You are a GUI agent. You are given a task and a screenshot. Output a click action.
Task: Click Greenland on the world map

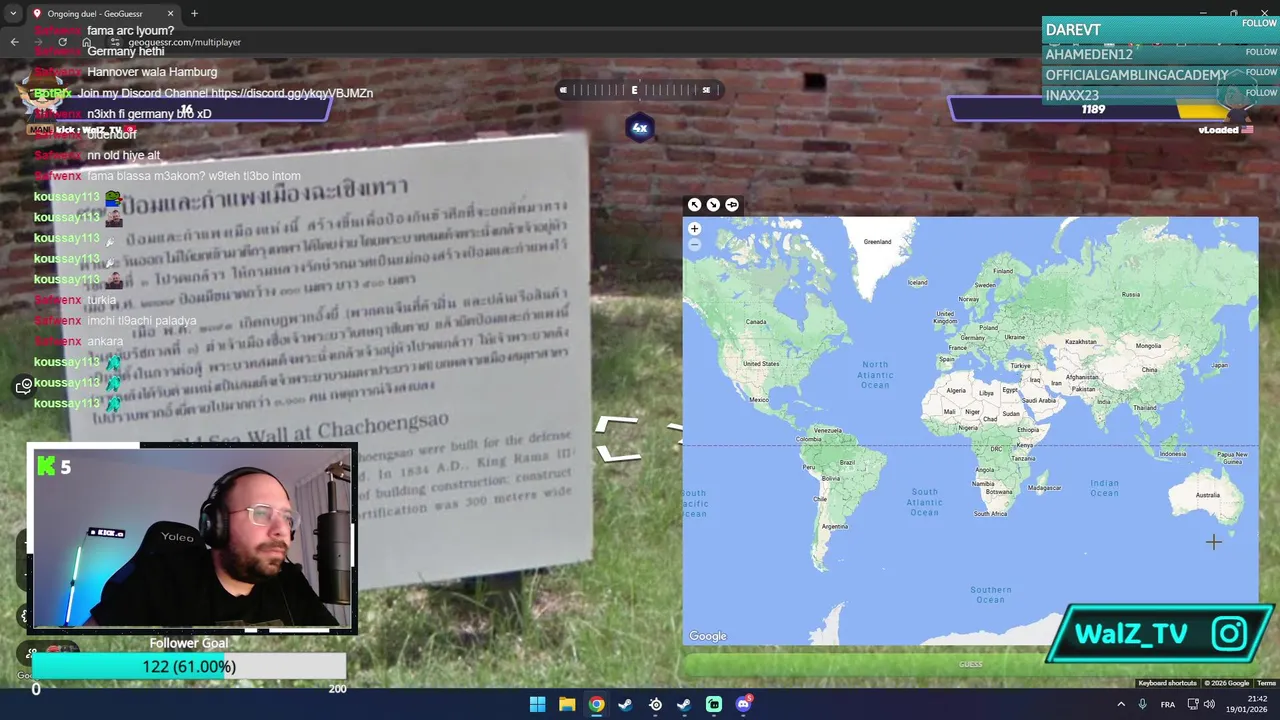[x=877, y=242]
